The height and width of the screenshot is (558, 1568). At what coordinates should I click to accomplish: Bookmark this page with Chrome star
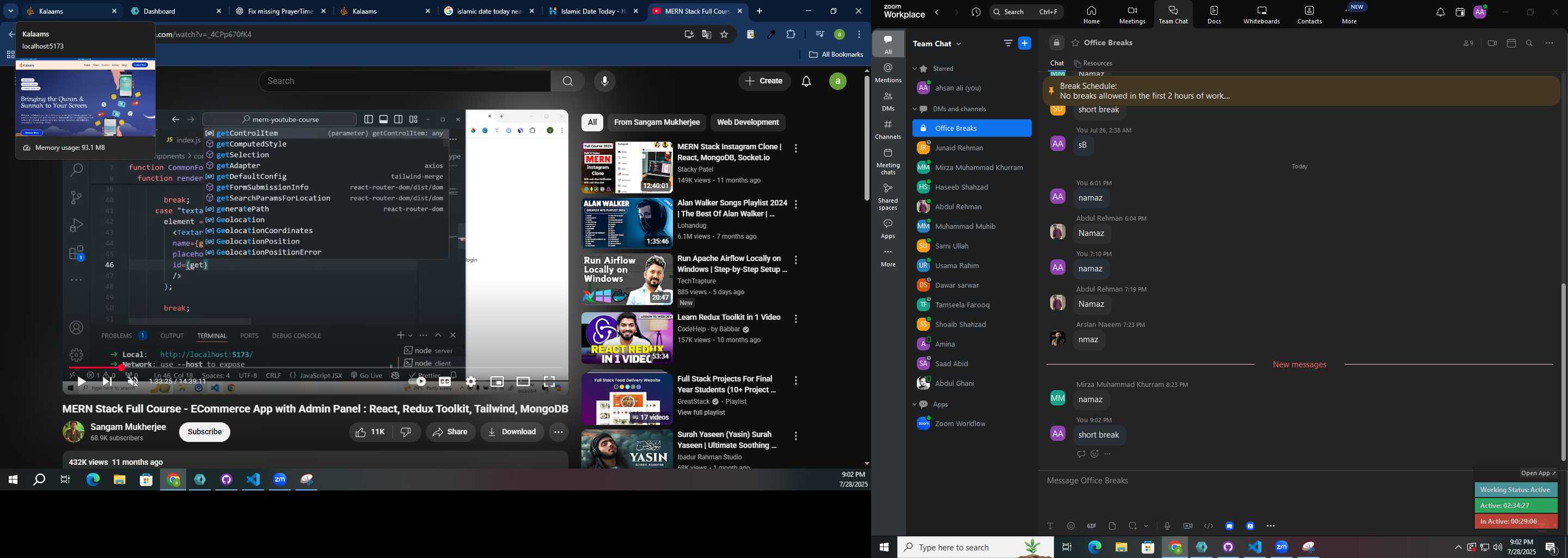click(724, 35)
